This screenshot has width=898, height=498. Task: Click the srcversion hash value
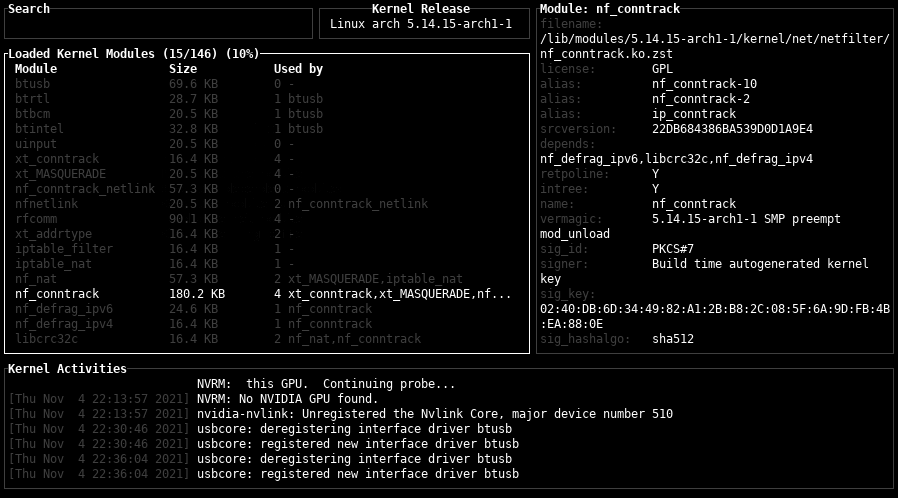coord(732,129)
